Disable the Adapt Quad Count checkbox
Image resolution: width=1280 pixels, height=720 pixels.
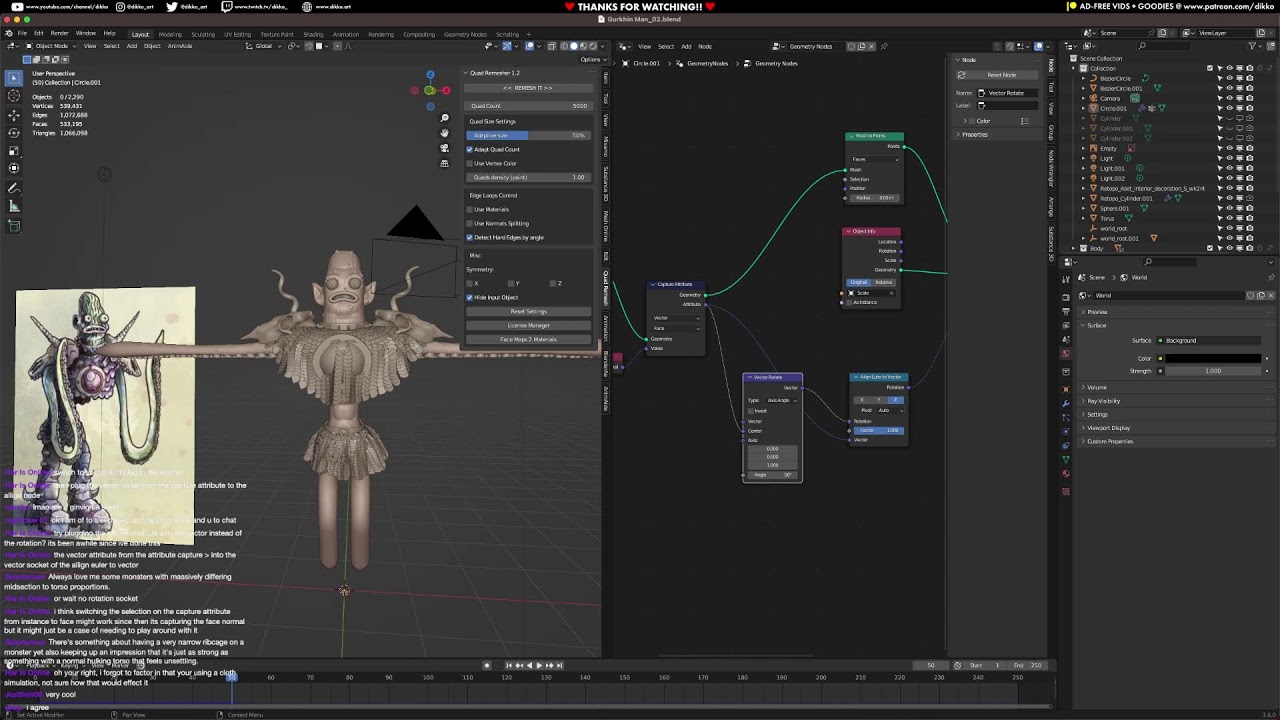[470, 149]
